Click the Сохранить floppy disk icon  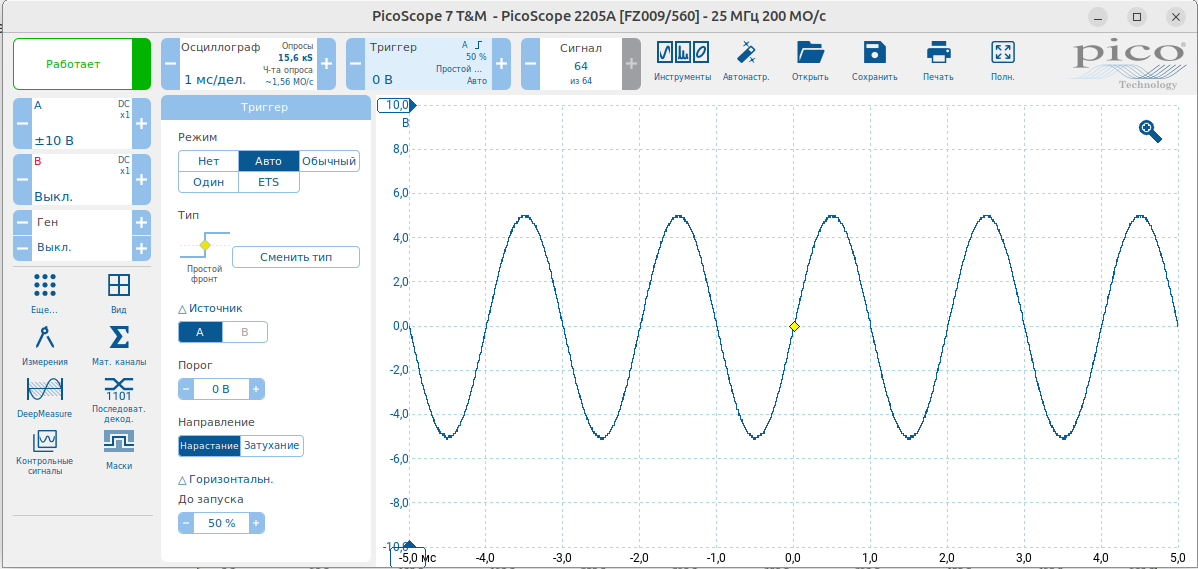pyautogui.click(x=874, y=53)
